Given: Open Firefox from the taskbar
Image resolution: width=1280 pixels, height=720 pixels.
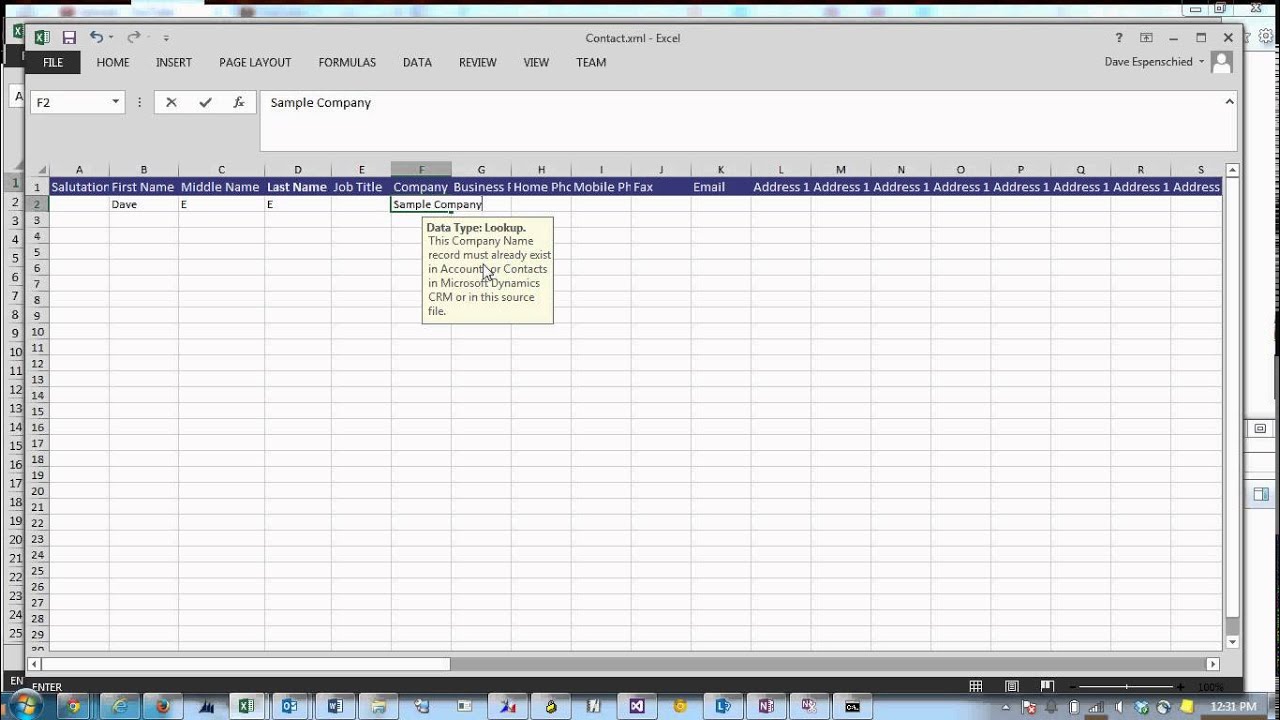Looking at the screenshot, I should tap(163, 706).
